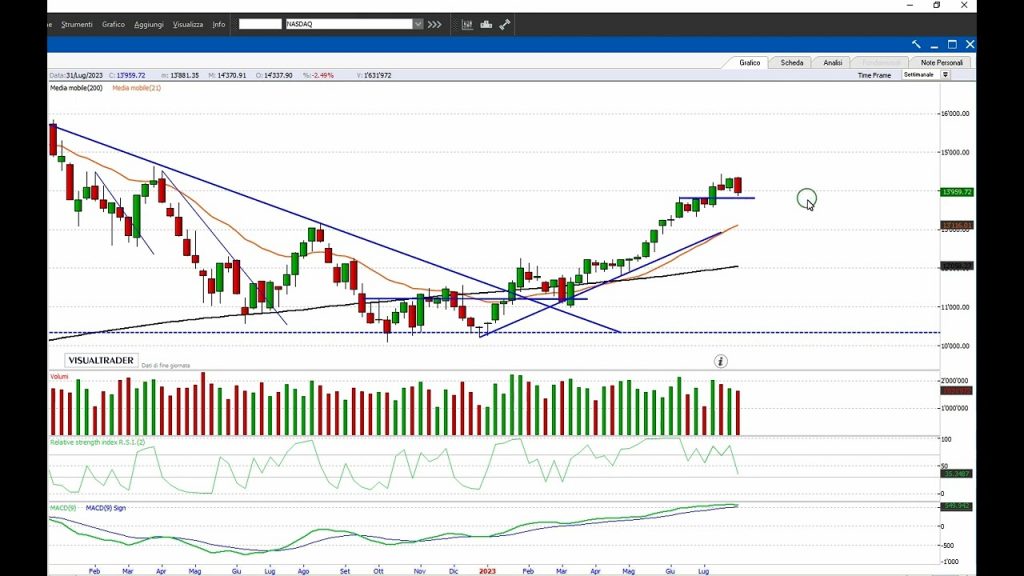Open the Strumenti menu
The image size is (1024, 576).
pyautogui.click(x=77, y=24)
